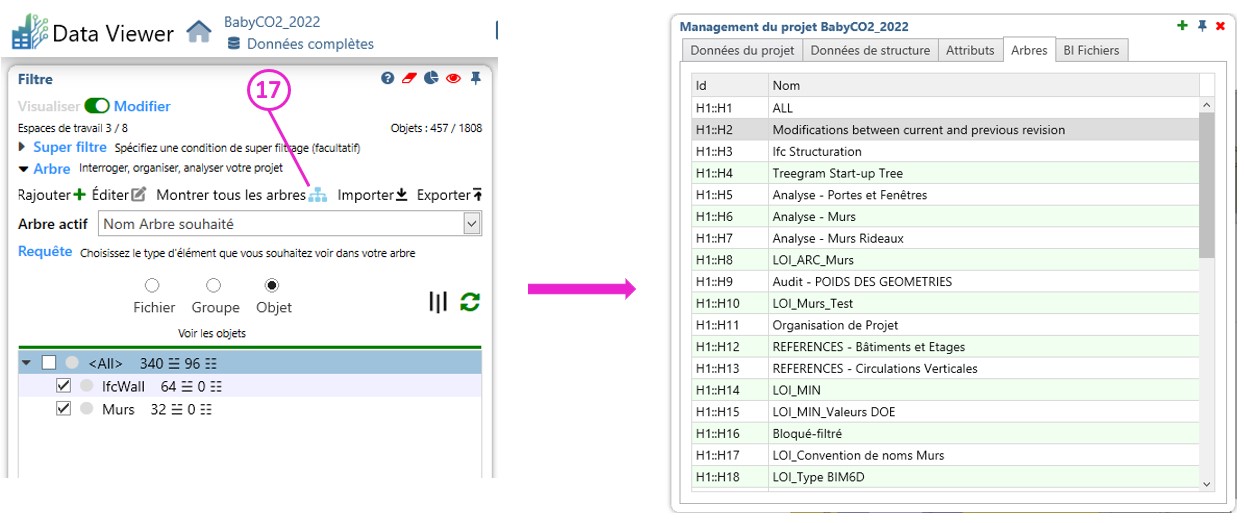The width and height of the screenshot is (1246, 523).
Task: Refresh the tree with green arrows icon
Action: 469,302
